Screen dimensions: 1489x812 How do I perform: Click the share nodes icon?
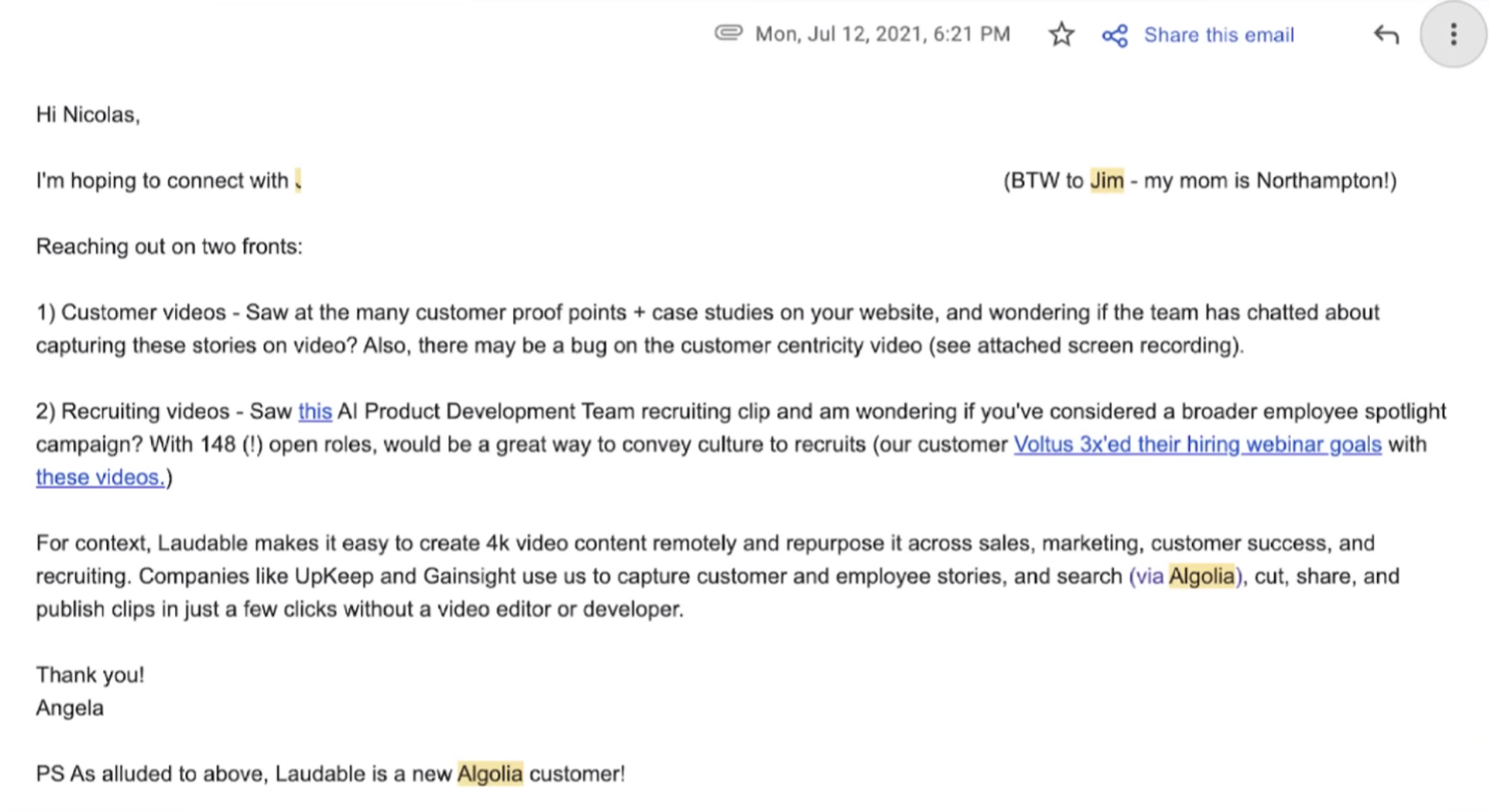[x=1115, y=35]
